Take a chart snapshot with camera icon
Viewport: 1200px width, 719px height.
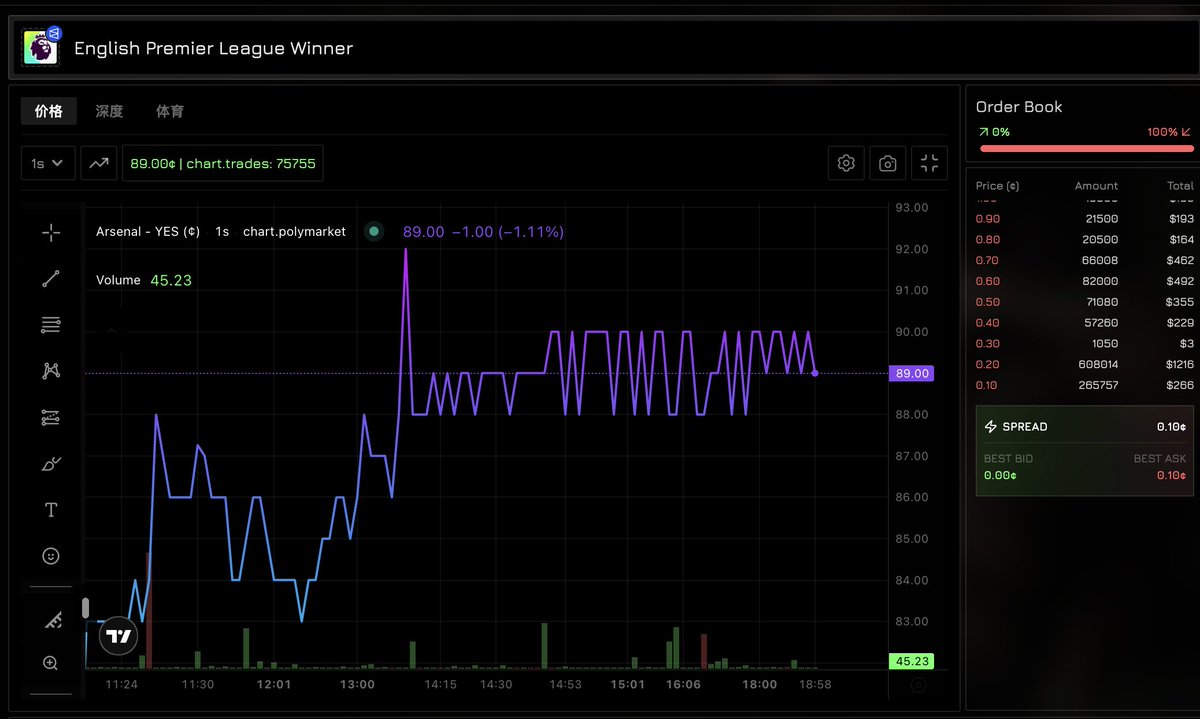tap(888, 163)
